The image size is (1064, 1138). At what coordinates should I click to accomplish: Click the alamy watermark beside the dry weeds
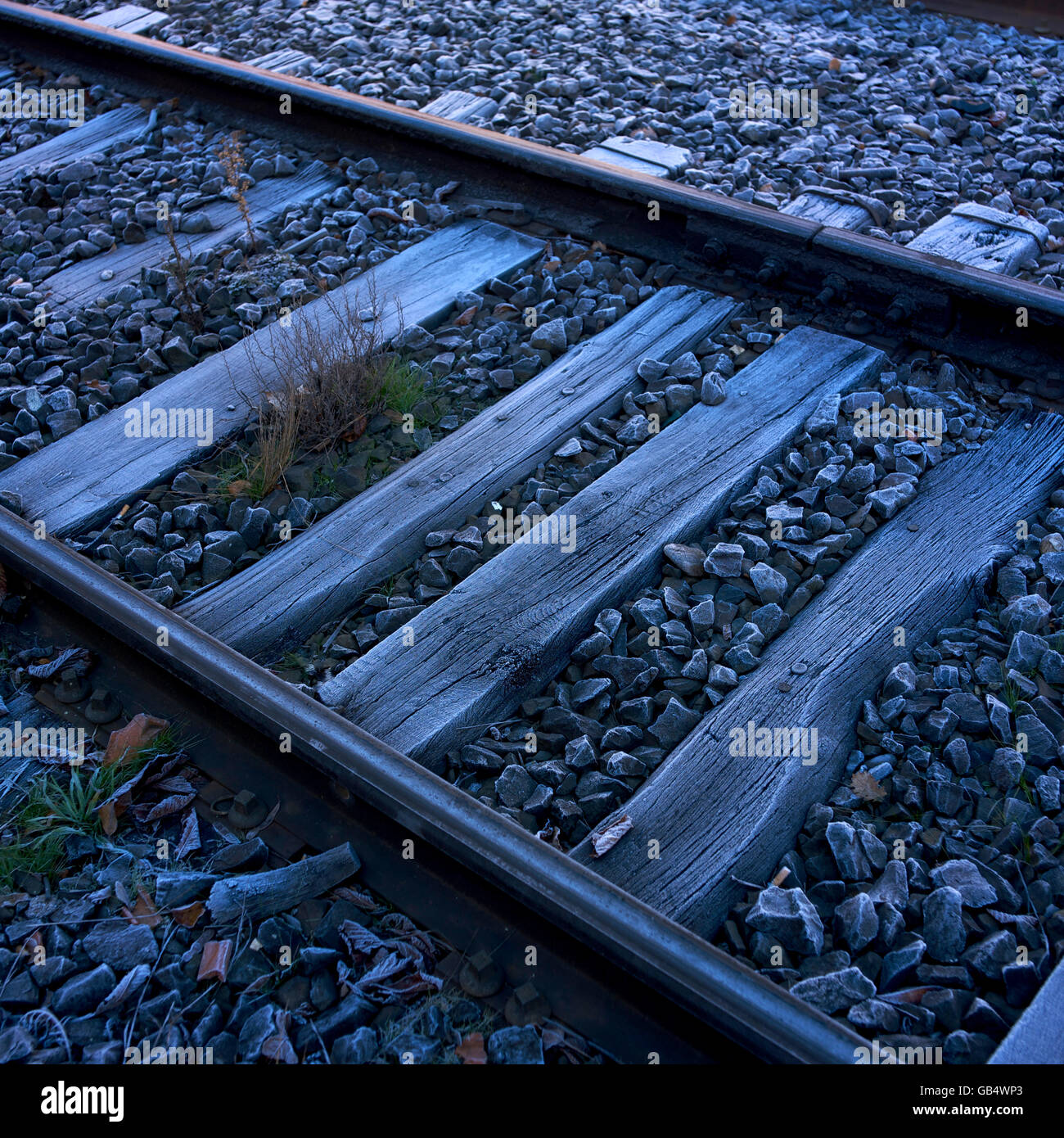click(169, 424)
